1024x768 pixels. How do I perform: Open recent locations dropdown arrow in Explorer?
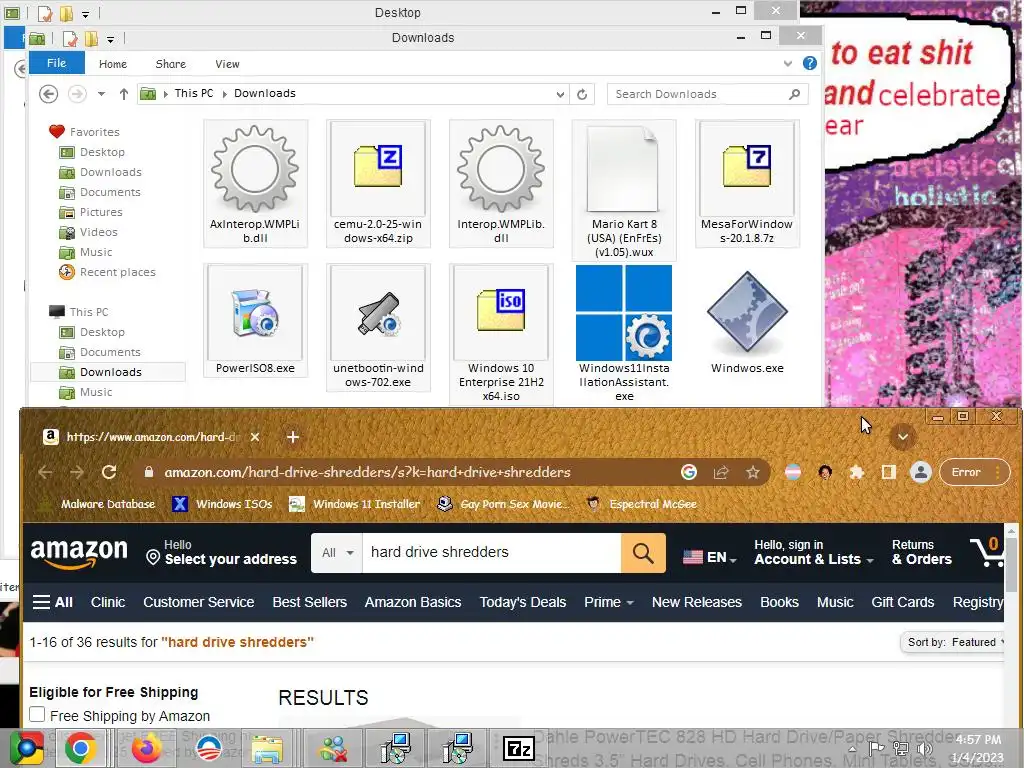101,94
